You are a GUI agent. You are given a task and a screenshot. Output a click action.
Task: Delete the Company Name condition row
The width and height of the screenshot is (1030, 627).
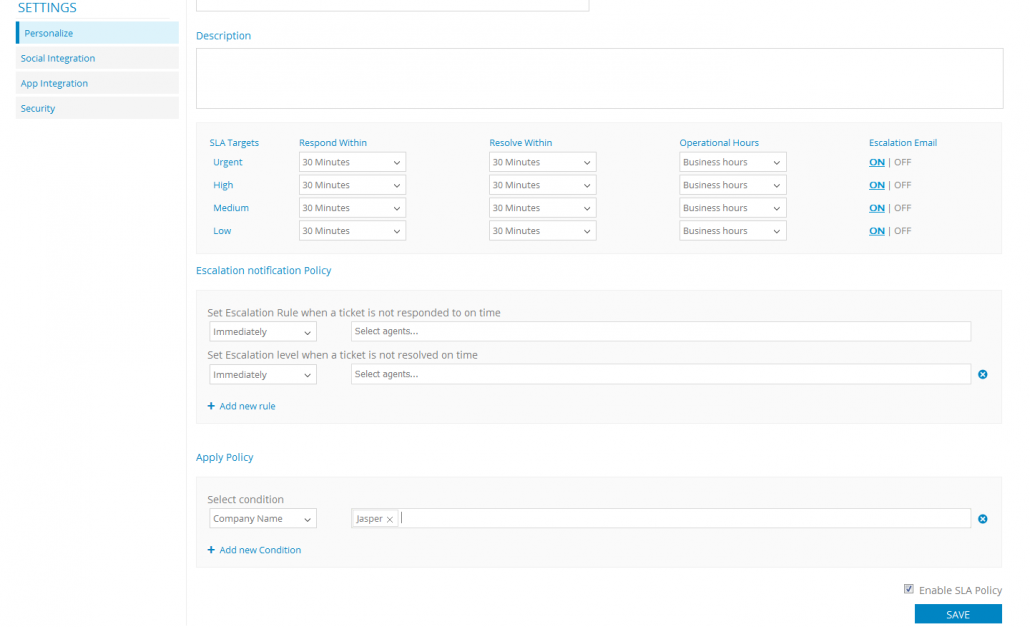(983, 519)
